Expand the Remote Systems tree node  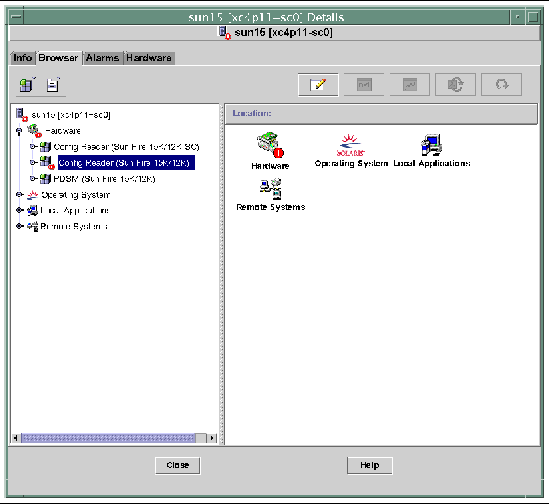click(x=20, y=226)
